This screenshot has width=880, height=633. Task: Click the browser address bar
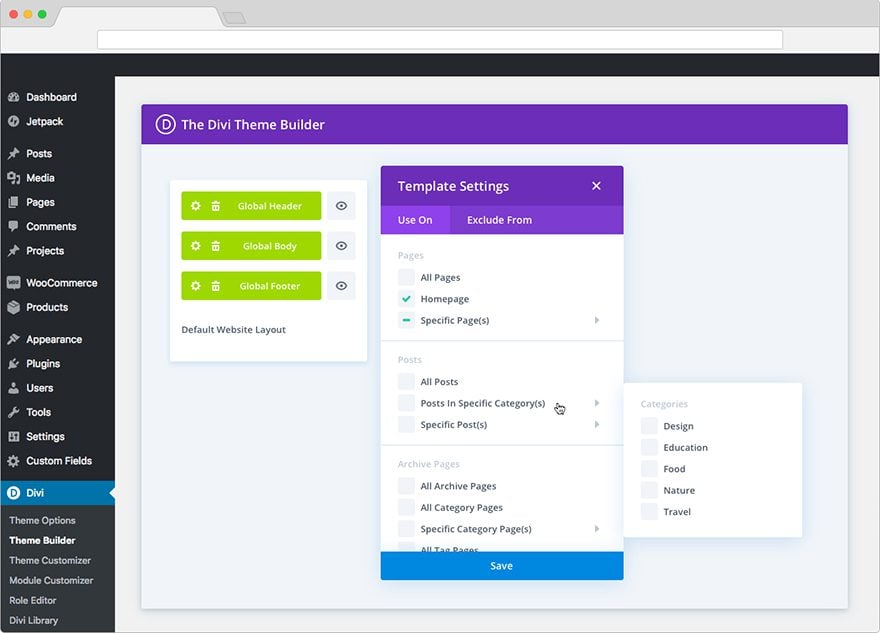tap(440, 40)
